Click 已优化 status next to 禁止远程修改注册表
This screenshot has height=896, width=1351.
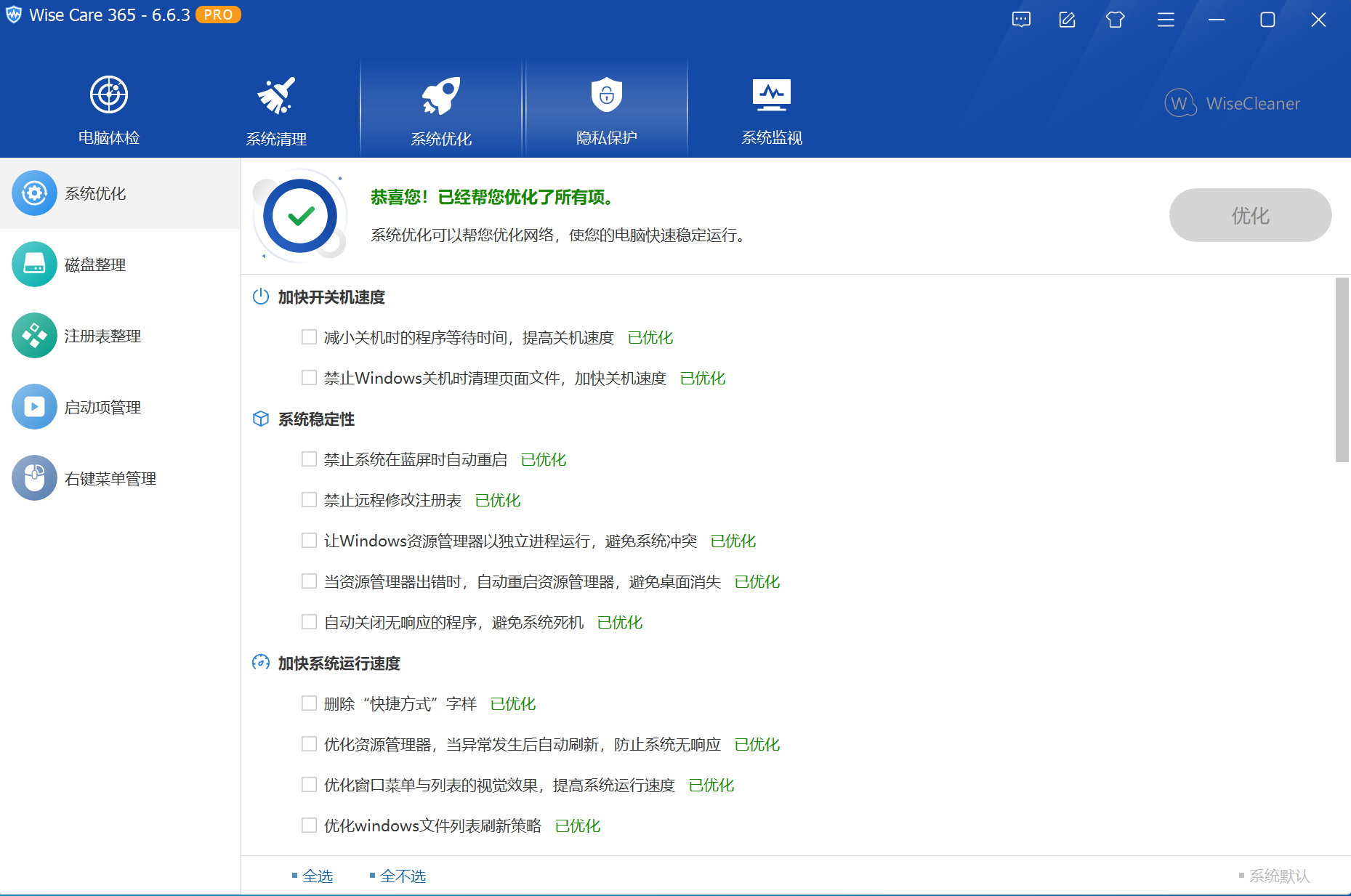[498, 500]
